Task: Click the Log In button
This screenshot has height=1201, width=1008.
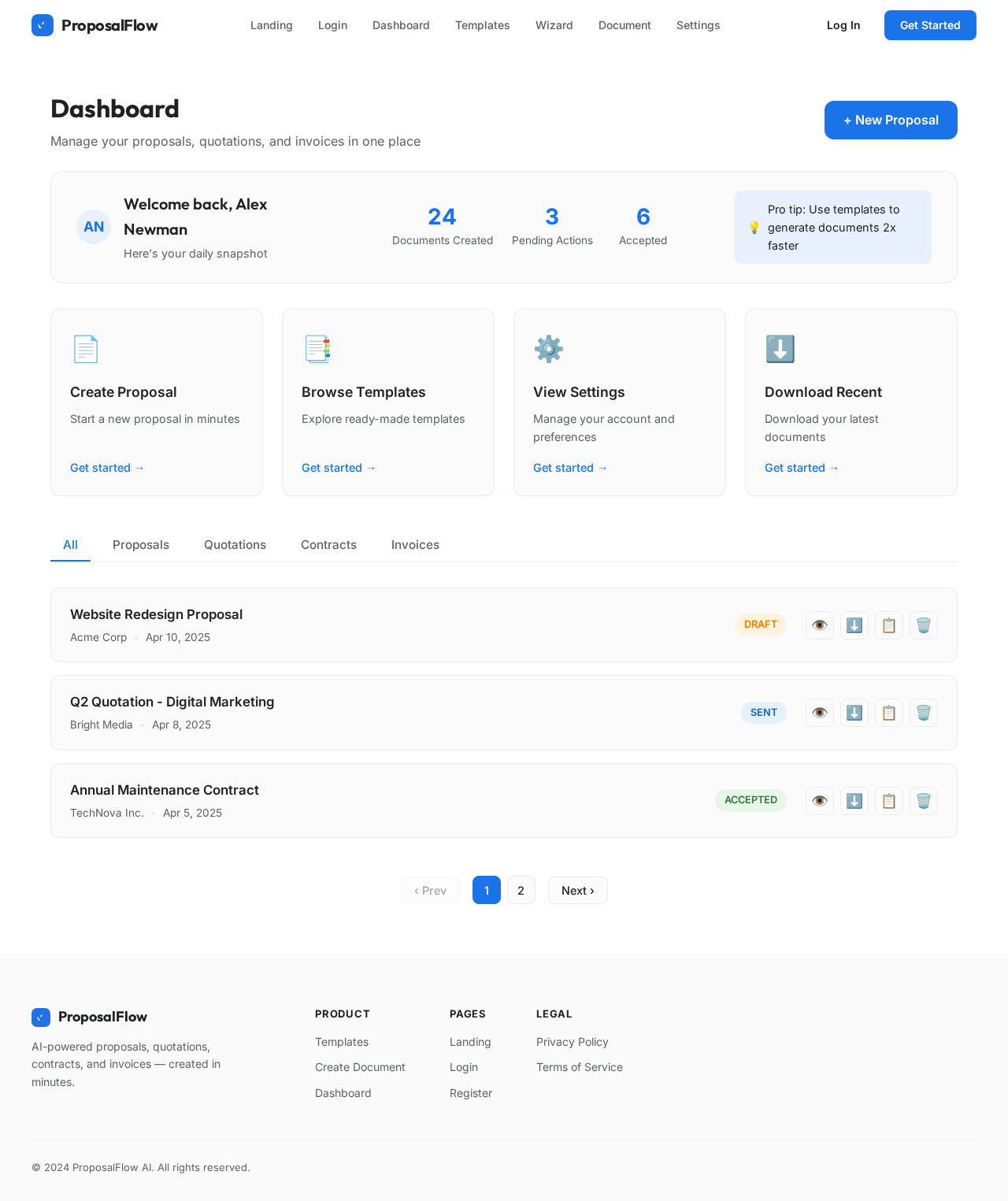Action: point(843,25)
